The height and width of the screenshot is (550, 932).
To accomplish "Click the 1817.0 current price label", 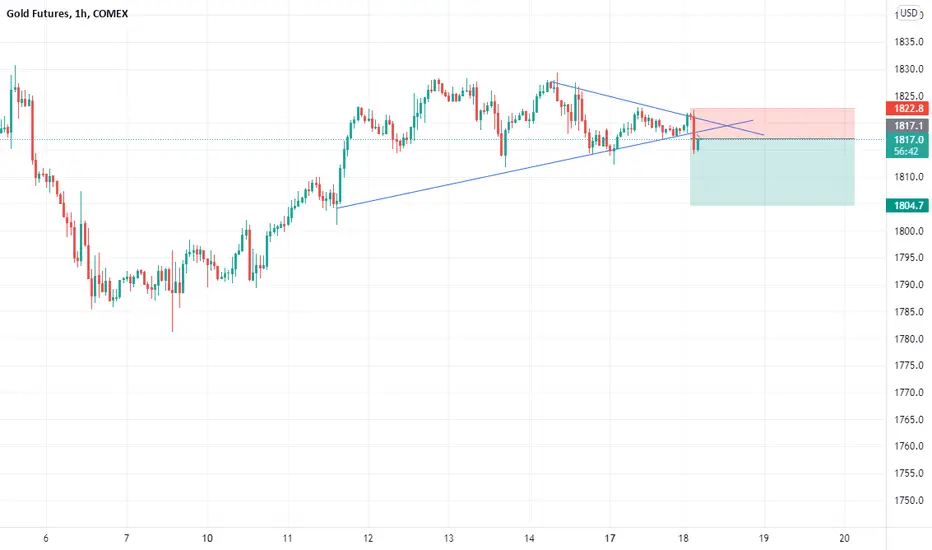I will [907, 140].
